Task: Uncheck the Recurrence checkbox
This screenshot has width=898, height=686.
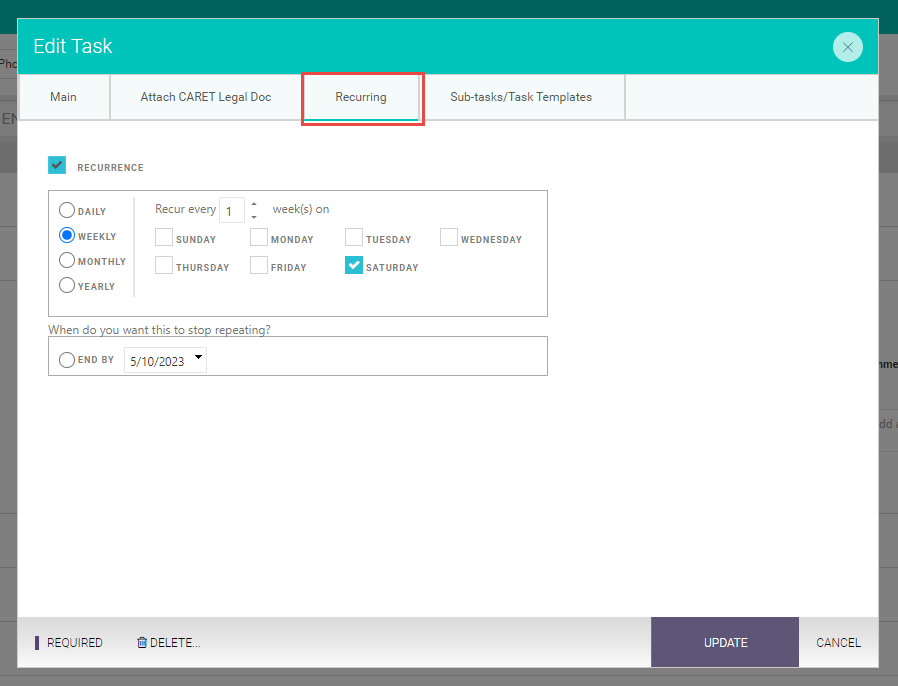Action: [57, 165]
